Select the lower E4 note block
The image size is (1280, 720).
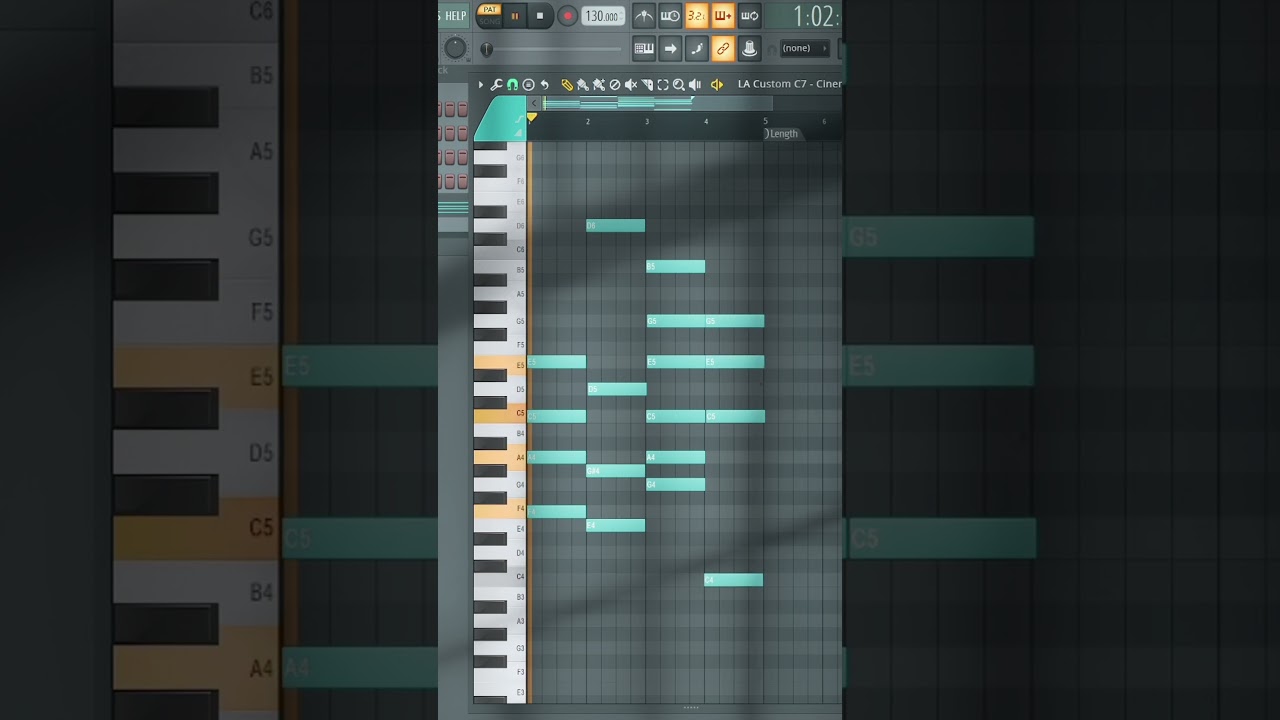[x=616, y=525]
